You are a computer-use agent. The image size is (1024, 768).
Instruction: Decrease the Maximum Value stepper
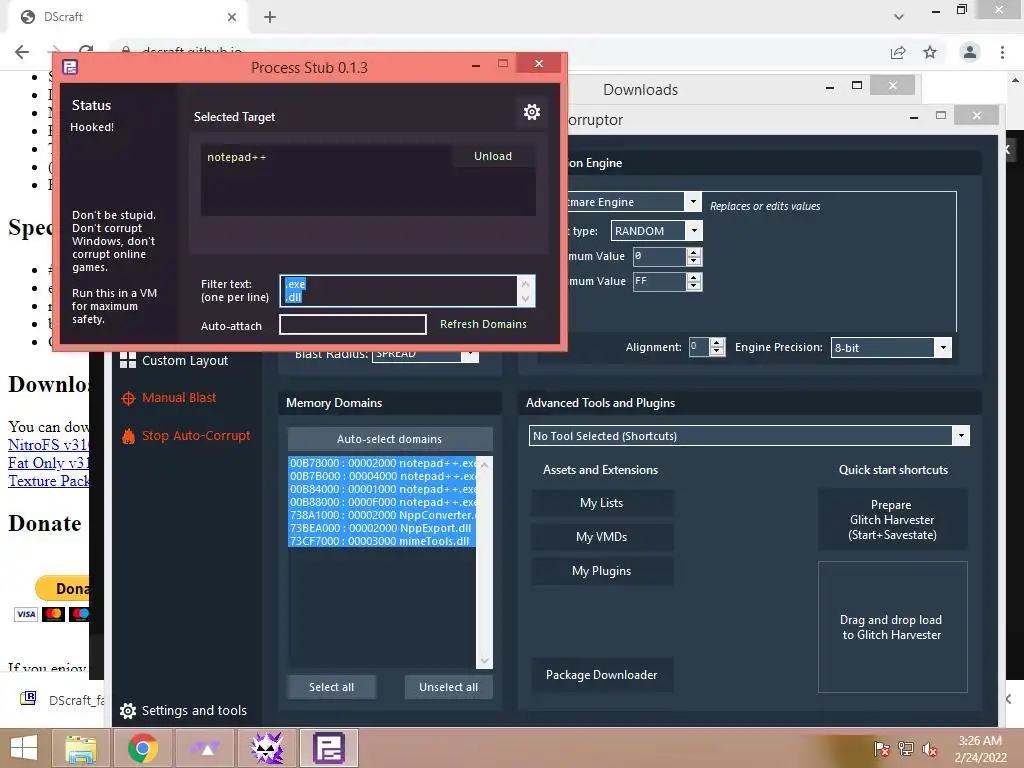point(694,286)
